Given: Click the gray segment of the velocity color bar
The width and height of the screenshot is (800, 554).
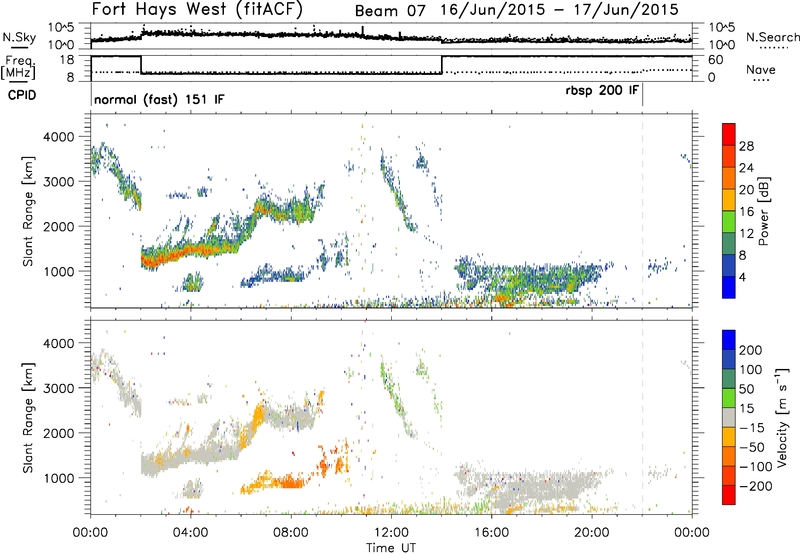Looking at the screenshot, I should 729,417.
